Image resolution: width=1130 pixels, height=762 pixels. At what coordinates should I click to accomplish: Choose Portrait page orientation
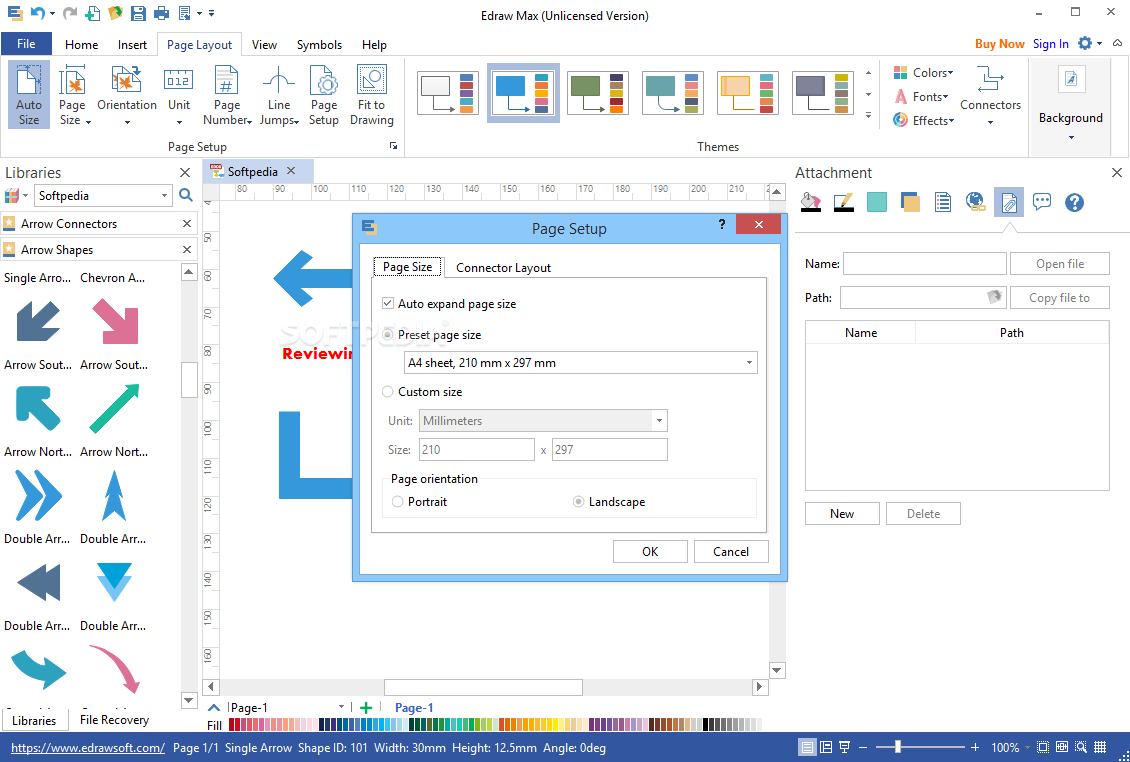click(x=397, y=502)
